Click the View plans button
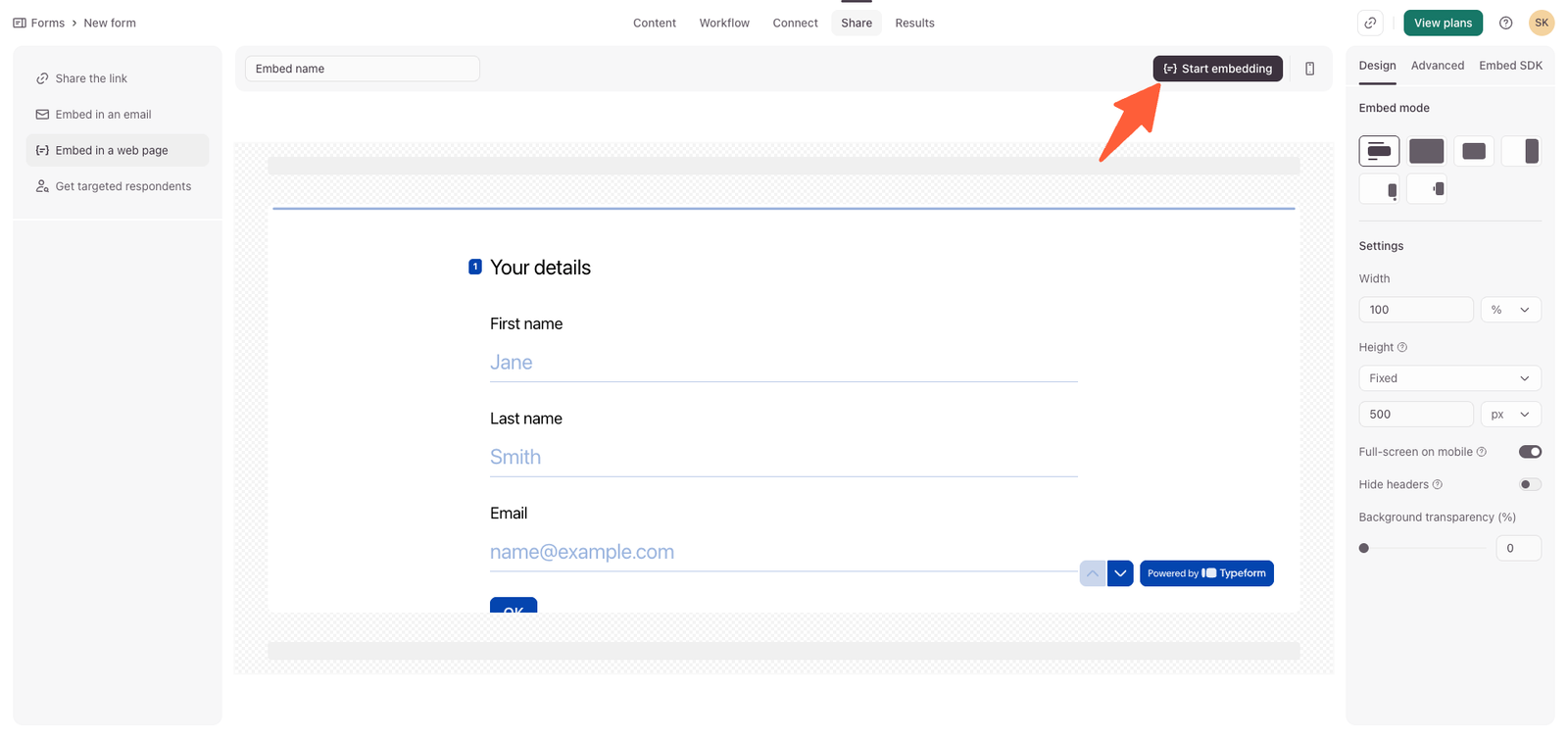 coord(1444,23)
